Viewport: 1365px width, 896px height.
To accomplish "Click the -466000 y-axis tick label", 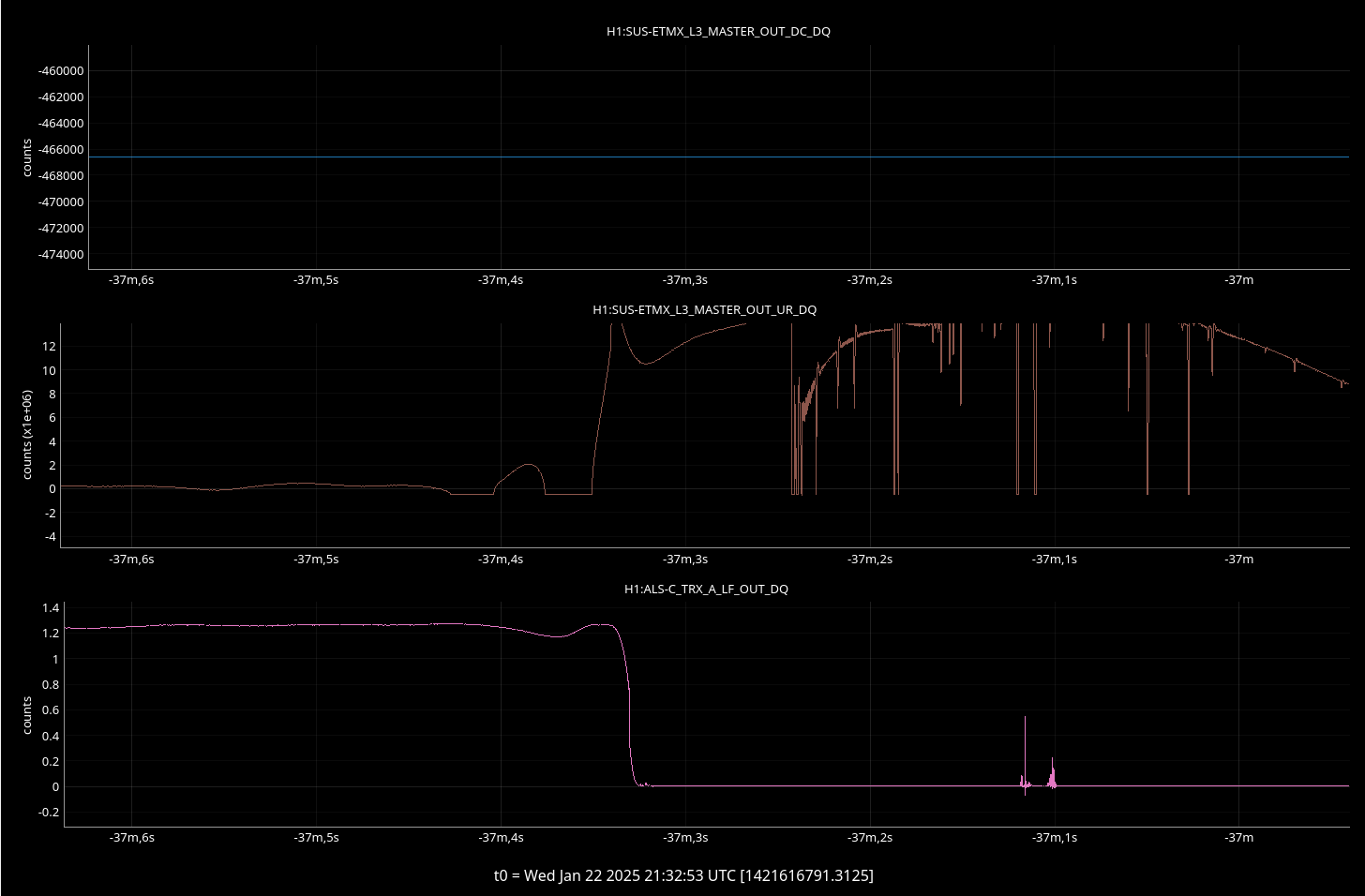I will 61,149.
